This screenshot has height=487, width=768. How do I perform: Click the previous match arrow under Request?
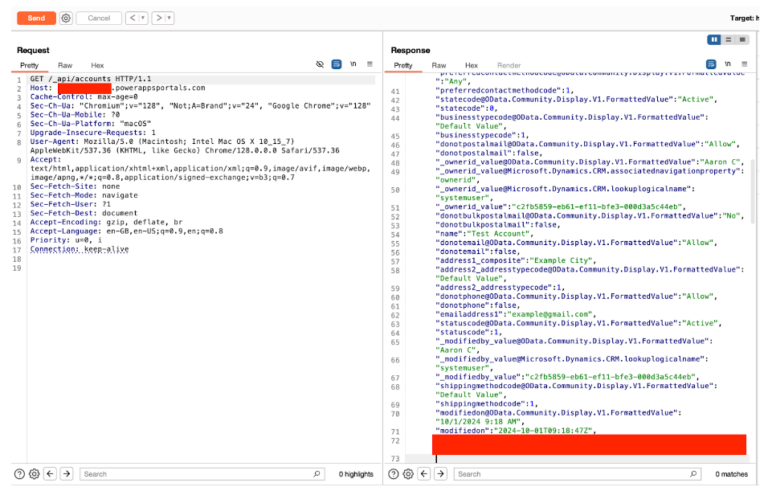click(50, 474)
